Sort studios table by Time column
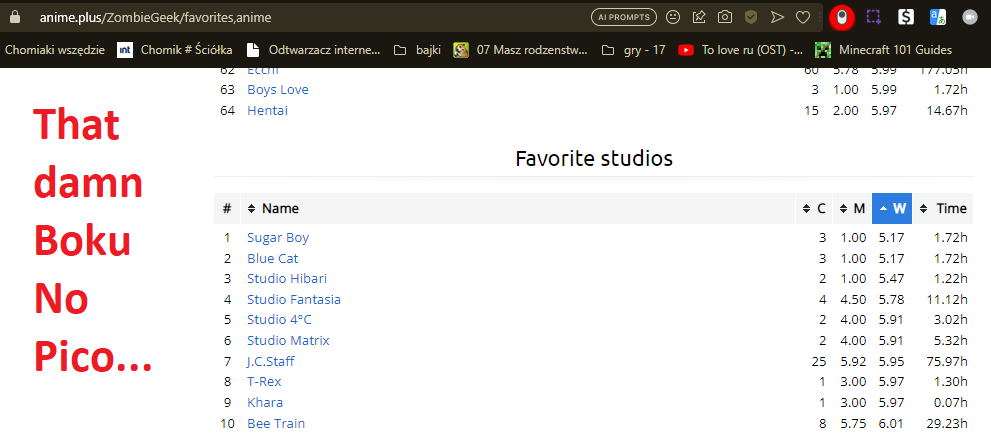Image resolution: width=991 pixels, height=435 pixels. click(943, 208)
